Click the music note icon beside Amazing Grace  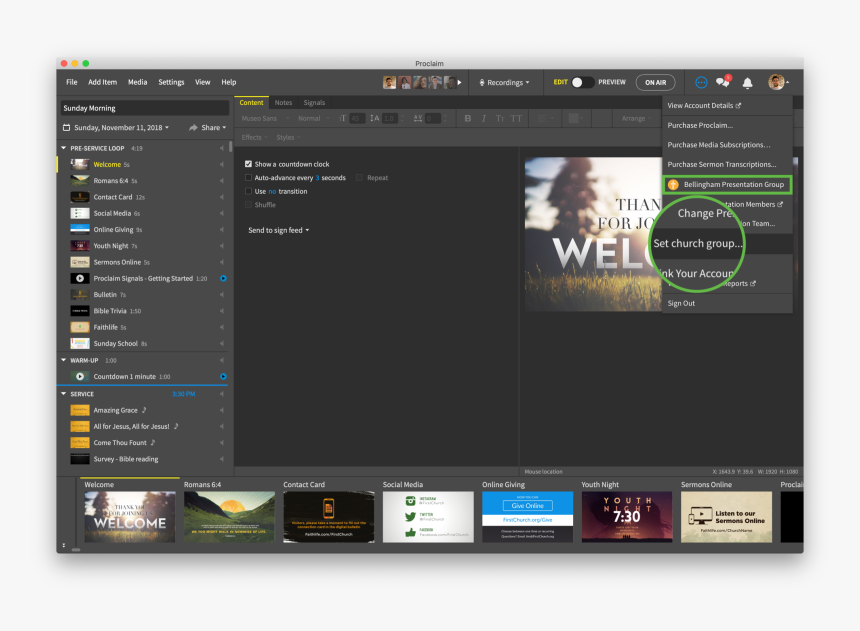point(144,410)
